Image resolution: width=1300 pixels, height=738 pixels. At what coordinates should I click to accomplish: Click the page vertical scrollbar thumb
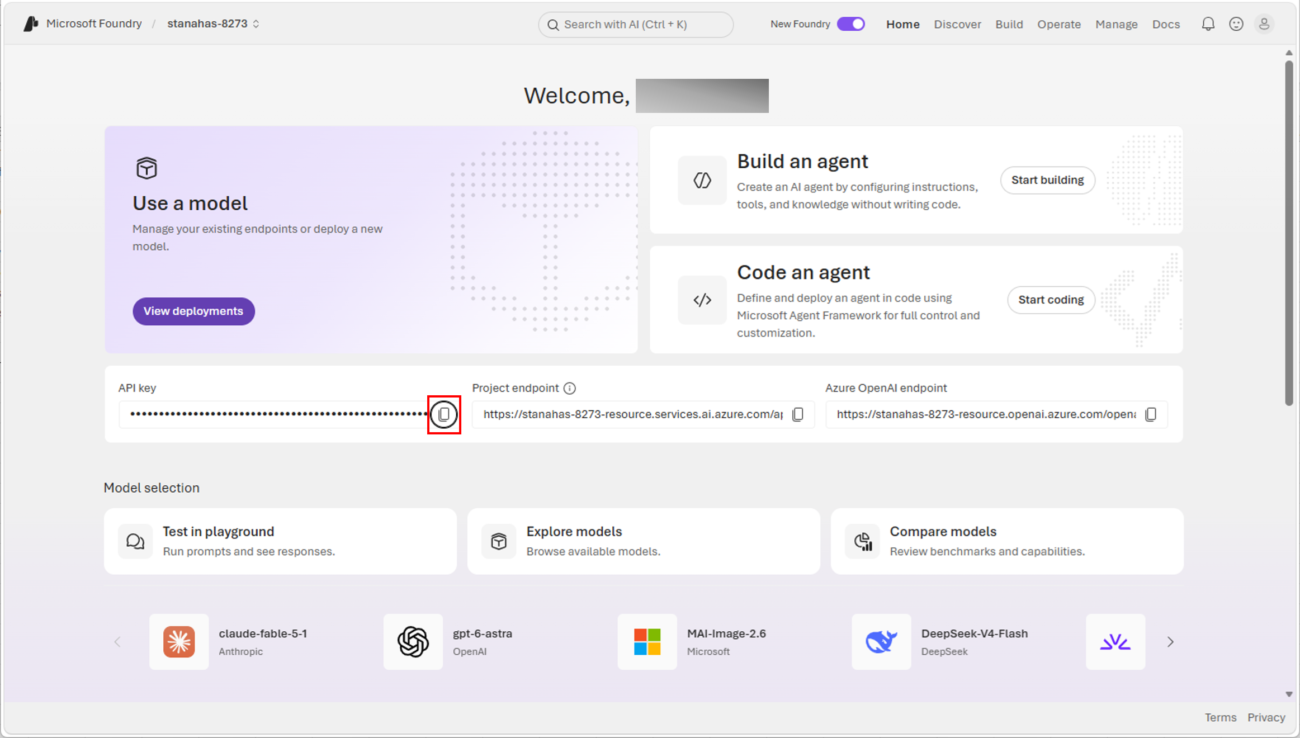coord(1289,234)
